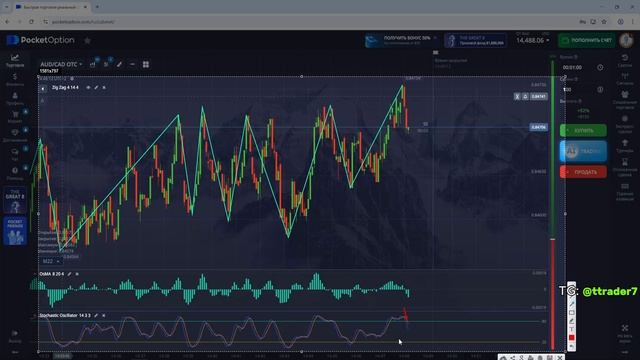Open the chart type settings icon

pyautogui.click(x=93, y=64)
